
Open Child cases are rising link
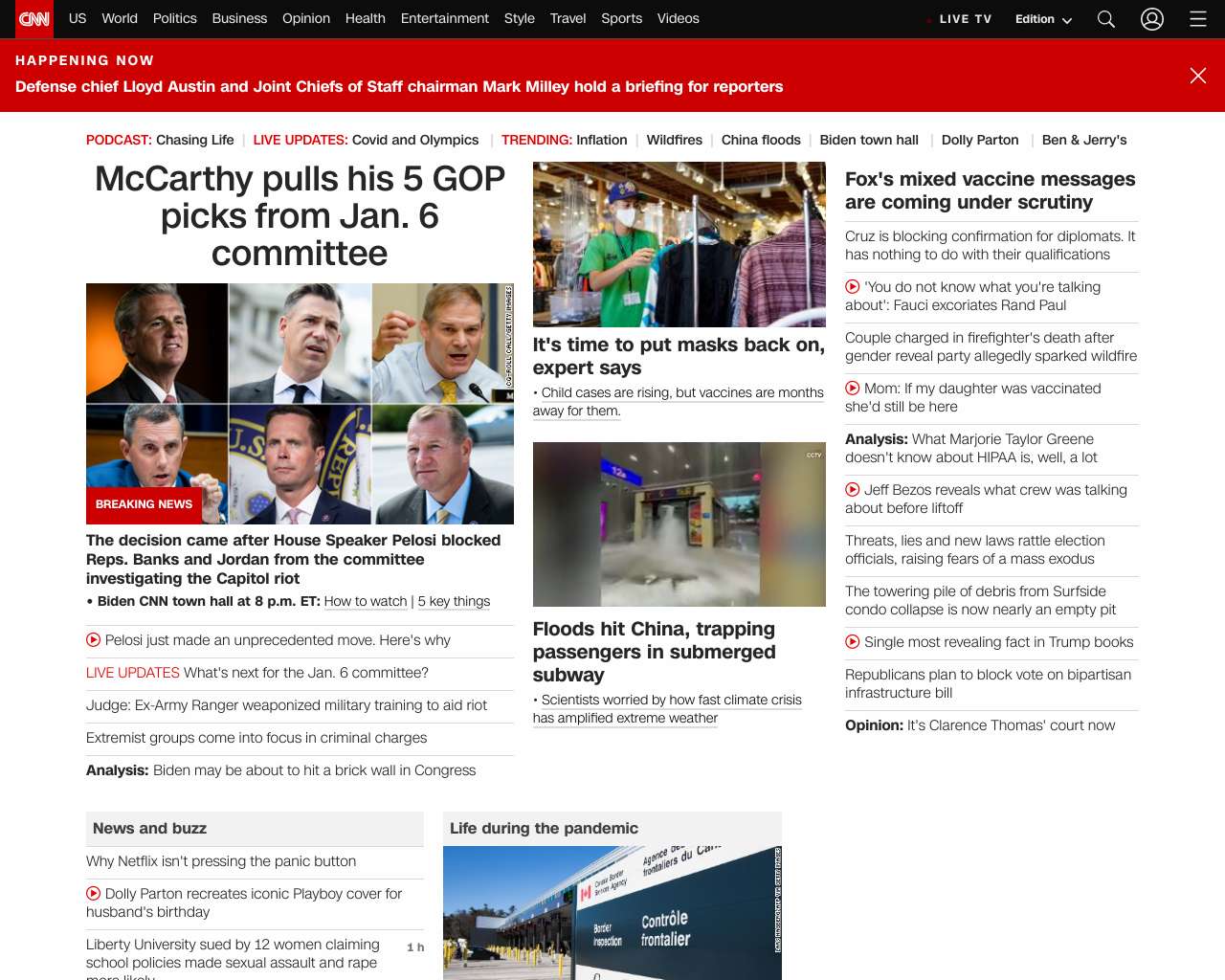[679, 402]
